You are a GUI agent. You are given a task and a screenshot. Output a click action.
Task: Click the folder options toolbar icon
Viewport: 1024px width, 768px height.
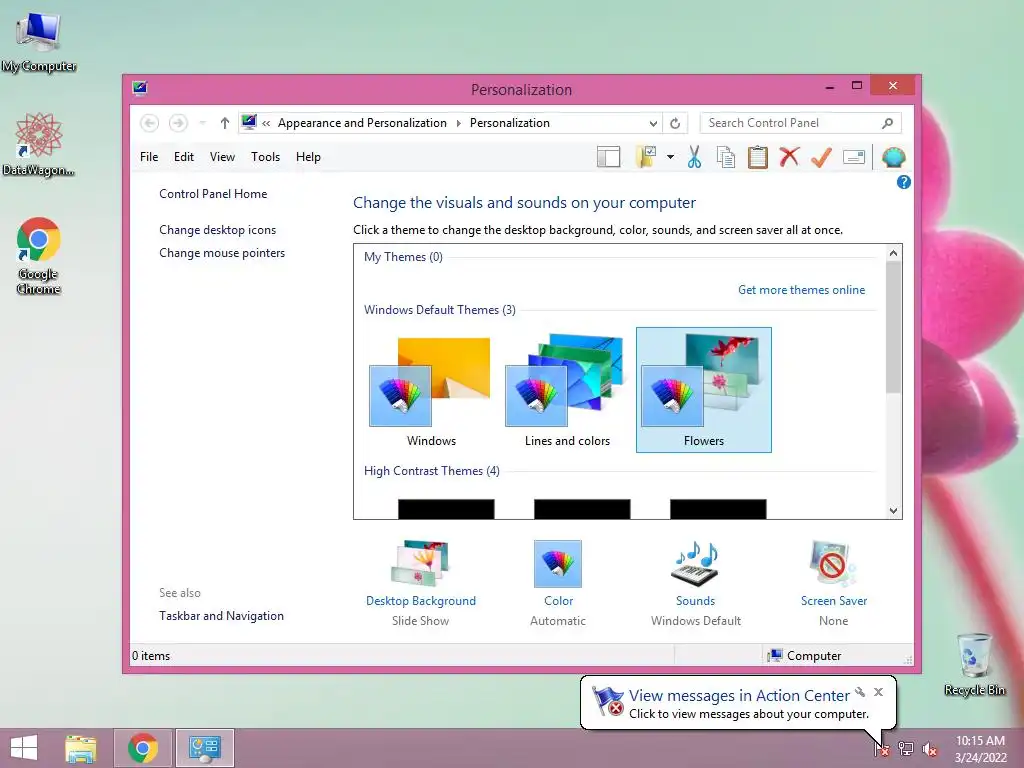(x=646, y=157)
